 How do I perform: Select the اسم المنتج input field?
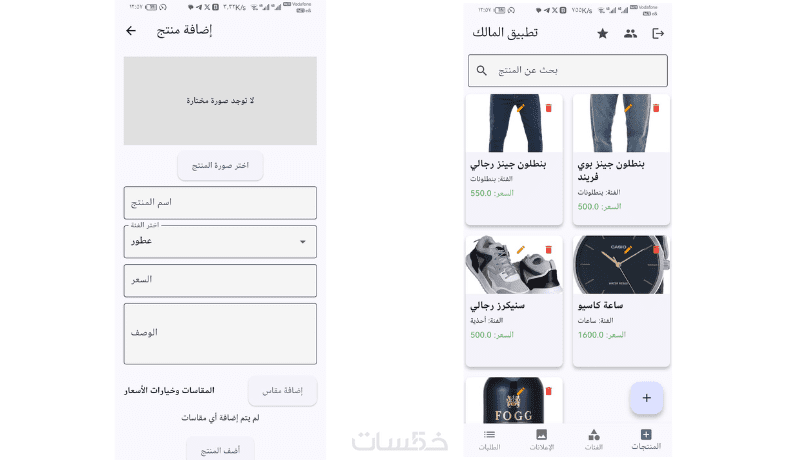pos(220,203)
